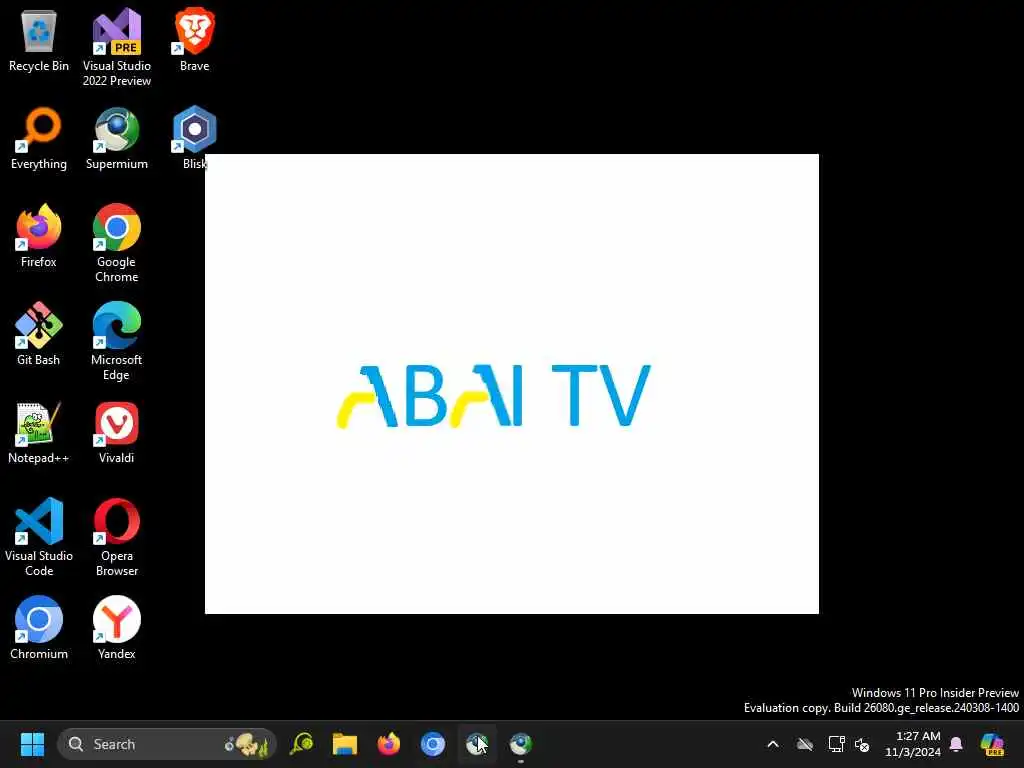Viewport: 1024px width, 768px height.
Task: Select the Supermium desktop shortcut
Action: [117, 138]
